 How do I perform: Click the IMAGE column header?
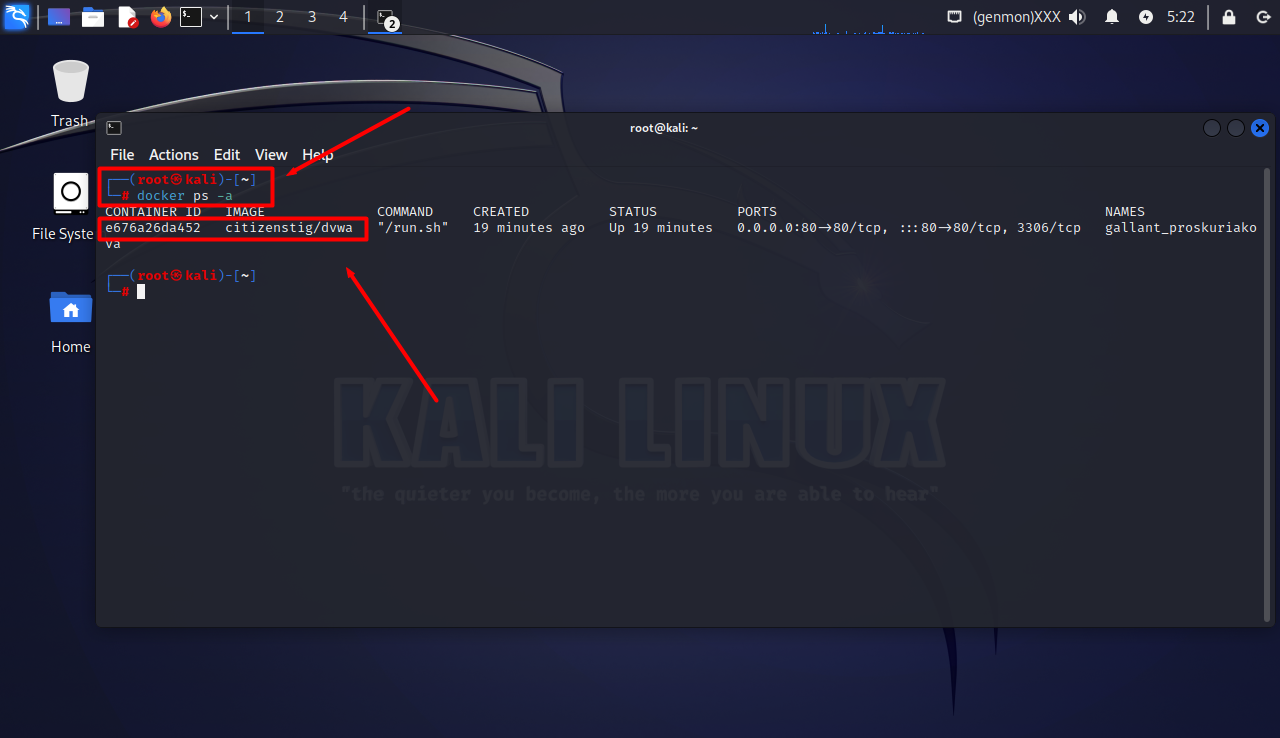tap(245, 212)
